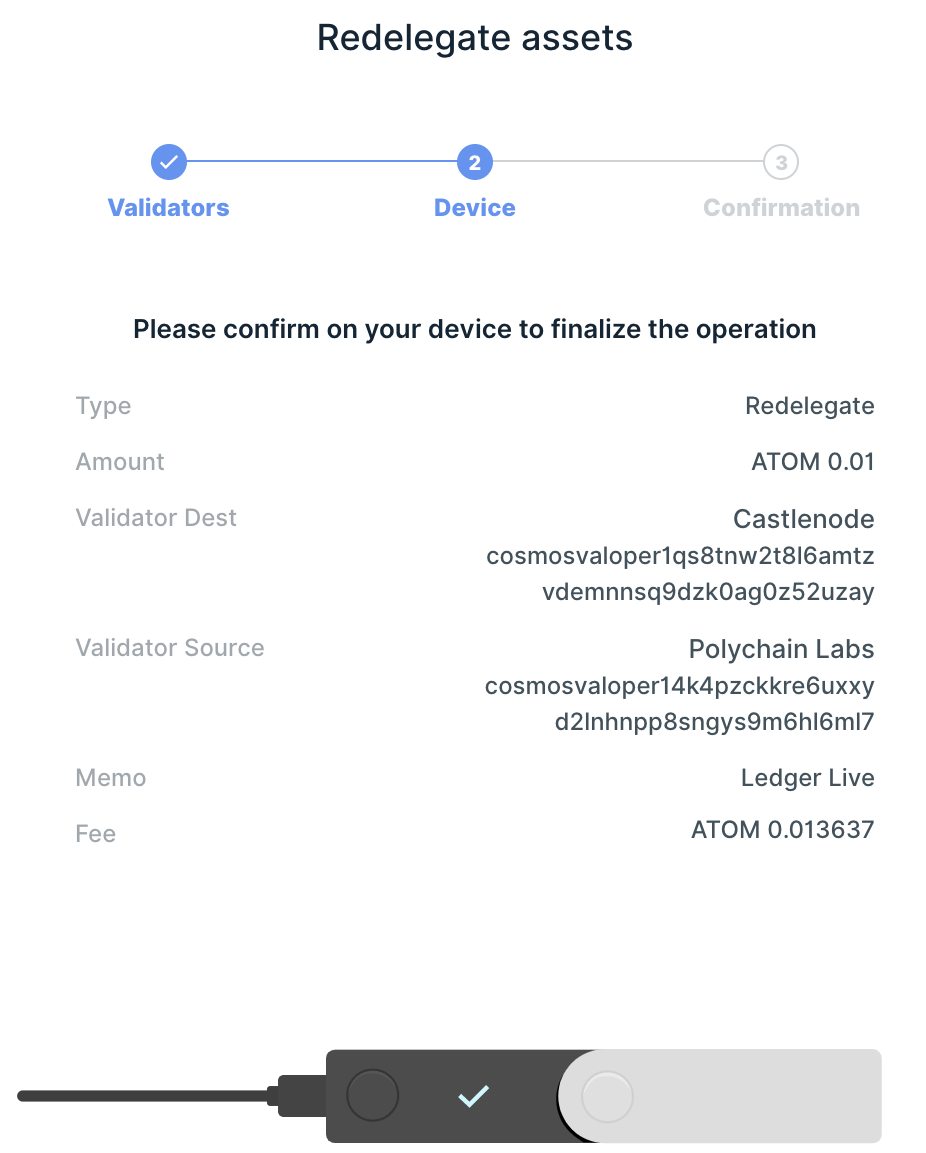Click the Polychain Labs validator name
Image resolution: width=926 pixels, height=1153 pixels.
[781, 649]
